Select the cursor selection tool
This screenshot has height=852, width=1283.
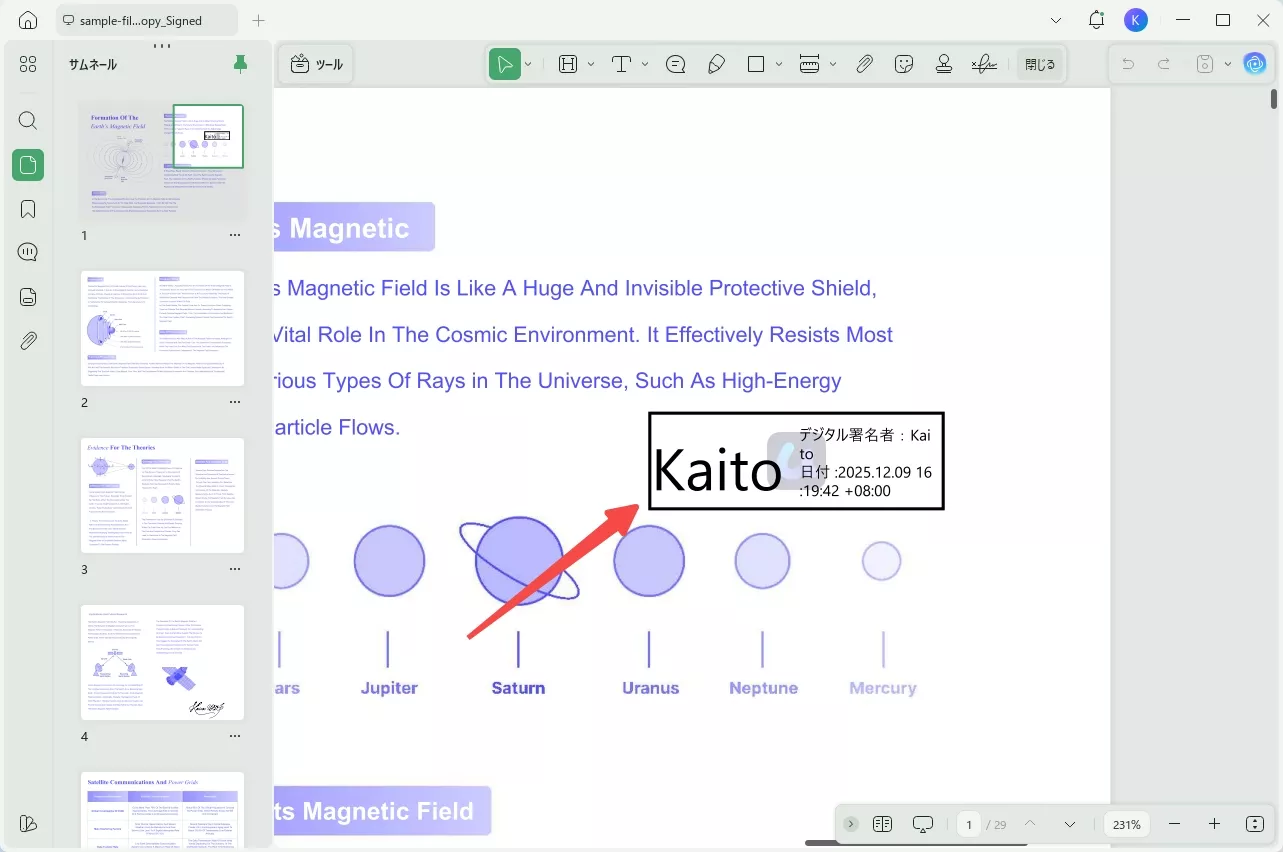[x=505, y=64]
